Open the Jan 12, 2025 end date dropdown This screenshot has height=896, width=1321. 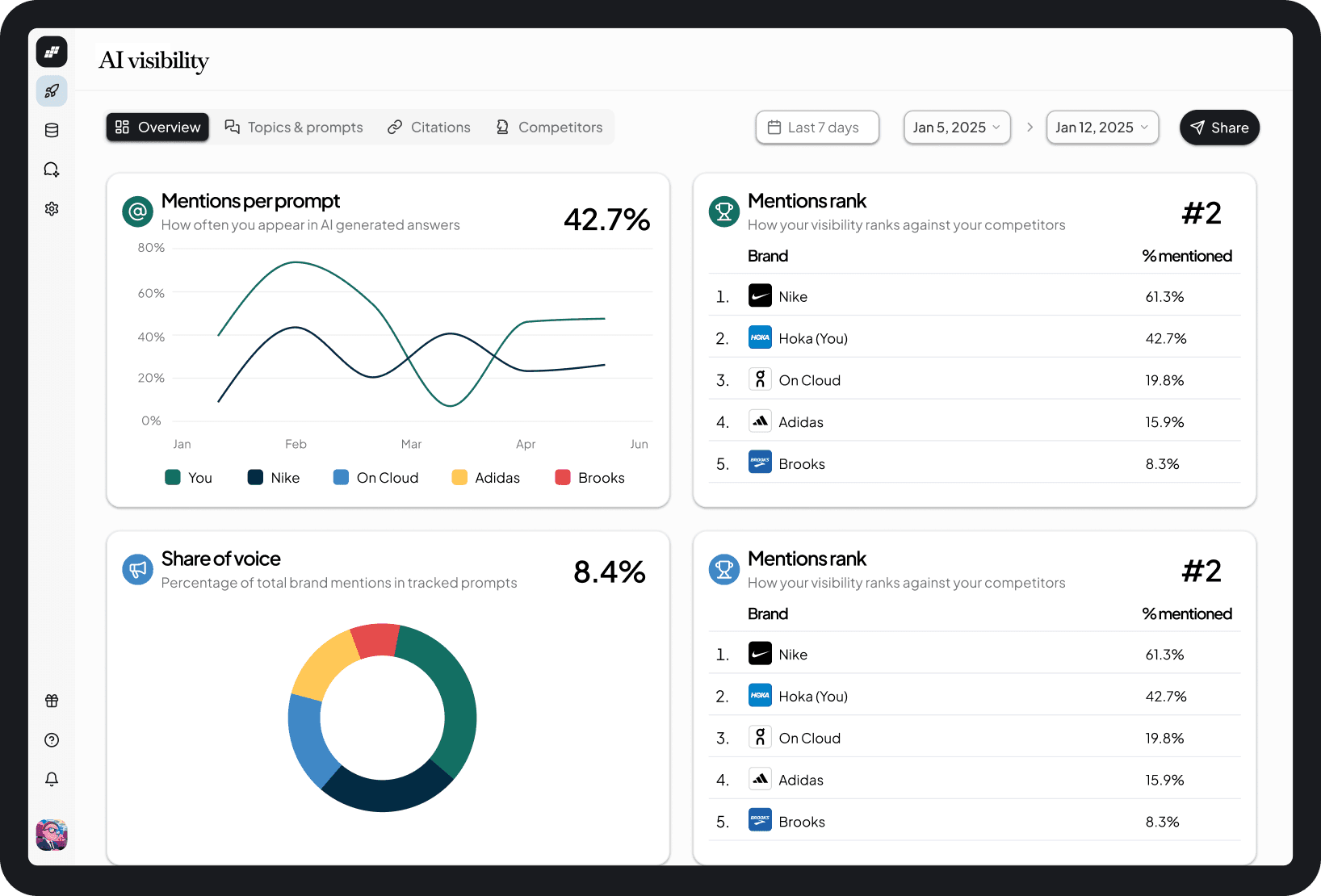click(1102, 128)
